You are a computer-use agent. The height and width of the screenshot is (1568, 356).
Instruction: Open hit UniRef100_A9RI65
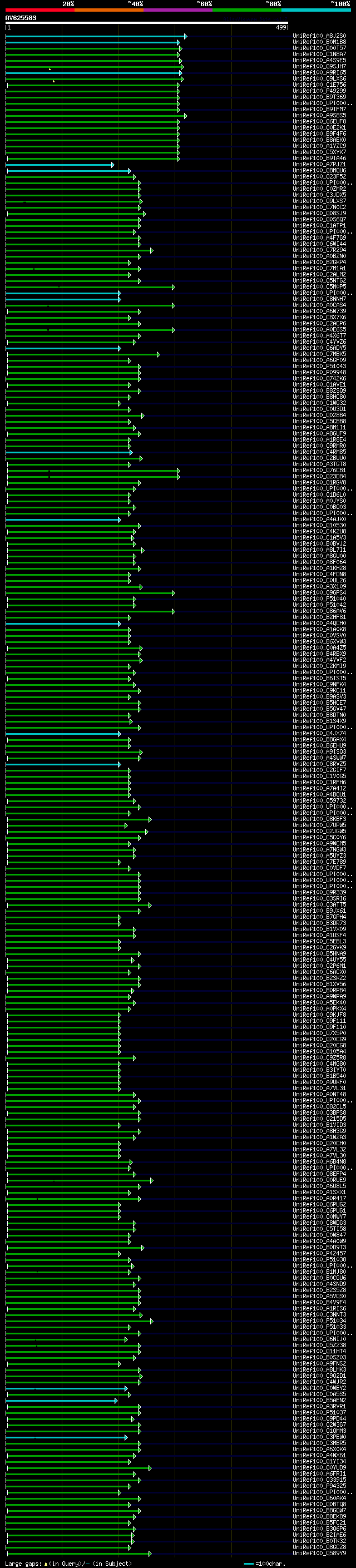[x=319, y=72]
